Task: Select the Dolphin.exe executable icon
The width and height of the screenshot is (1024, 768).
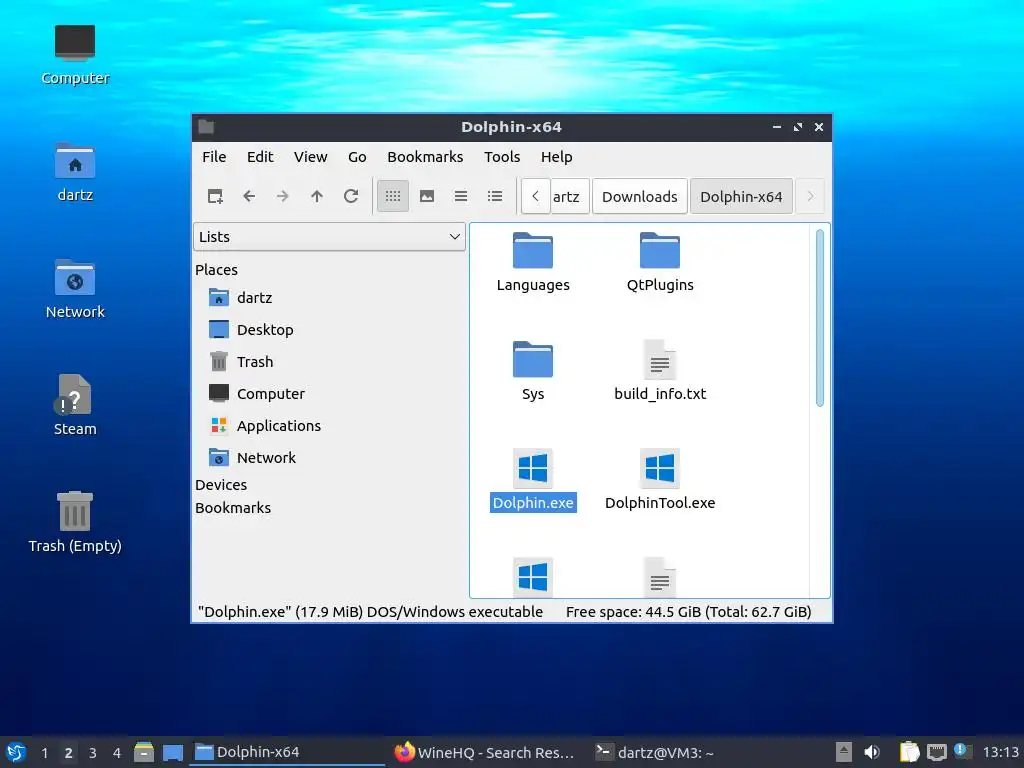Action: click(x=533, y=468)
